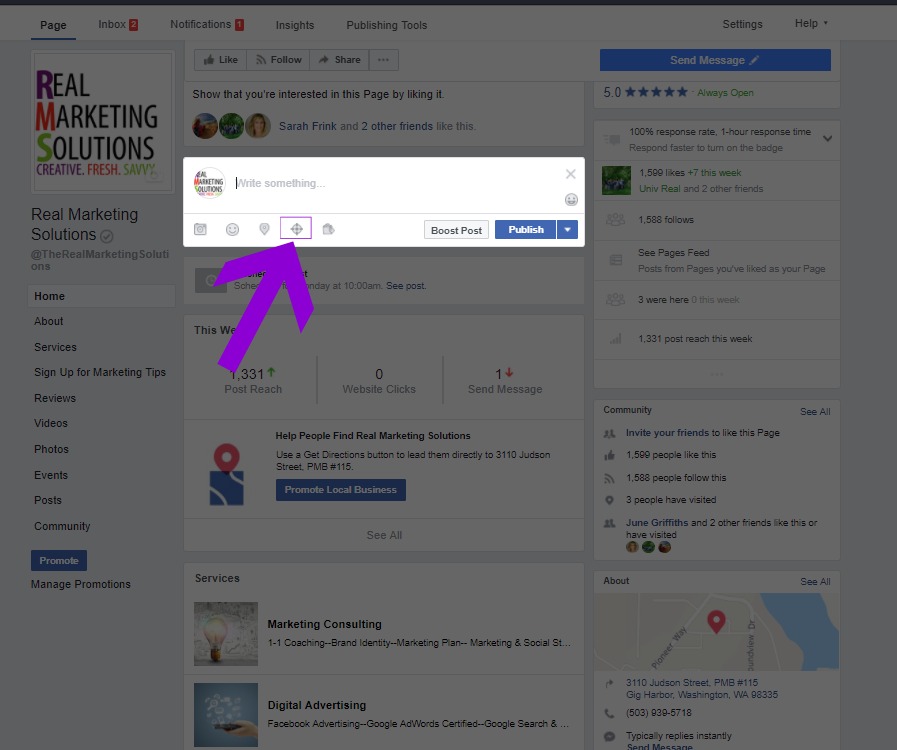Open Community in left sidebar
The height and width of the screenshot is (750, 897).
pyautogui.click(x=62, y=526)
